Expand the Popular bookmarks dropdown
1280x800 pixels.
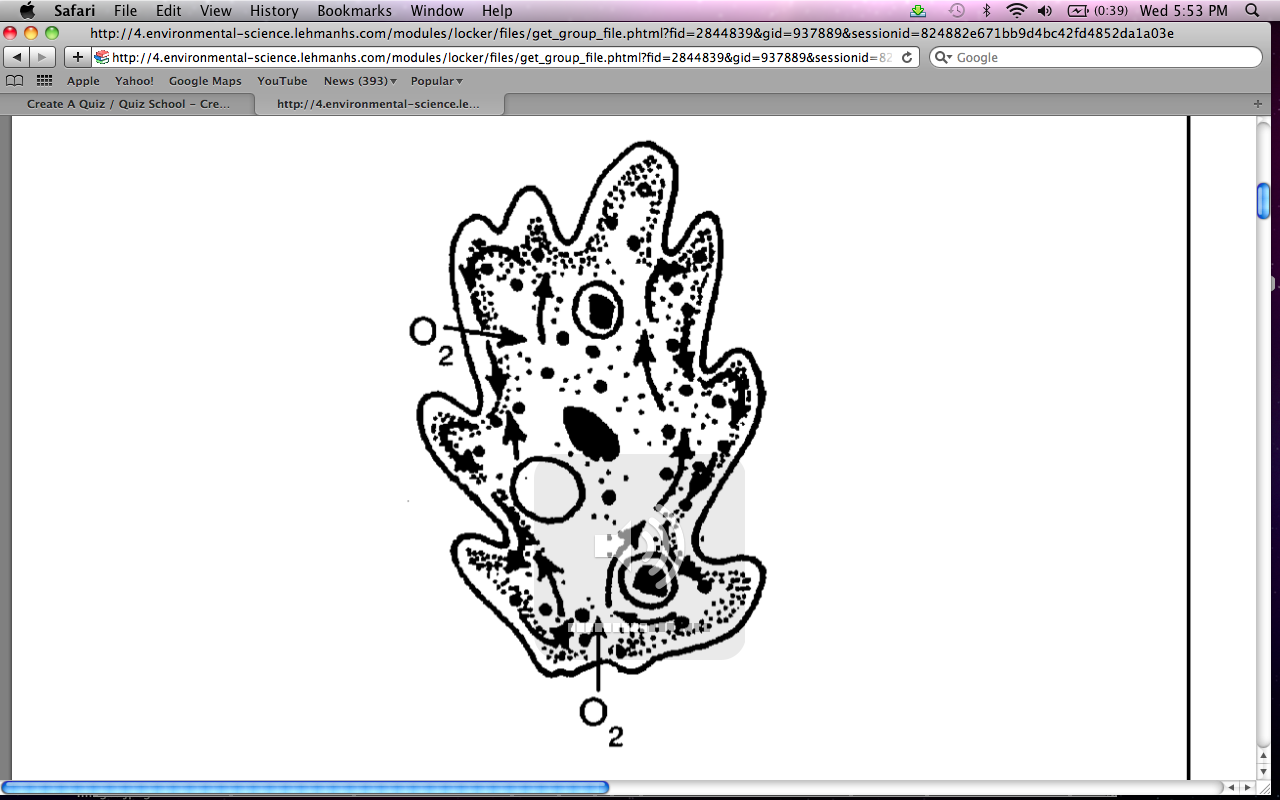pos(436,81)
